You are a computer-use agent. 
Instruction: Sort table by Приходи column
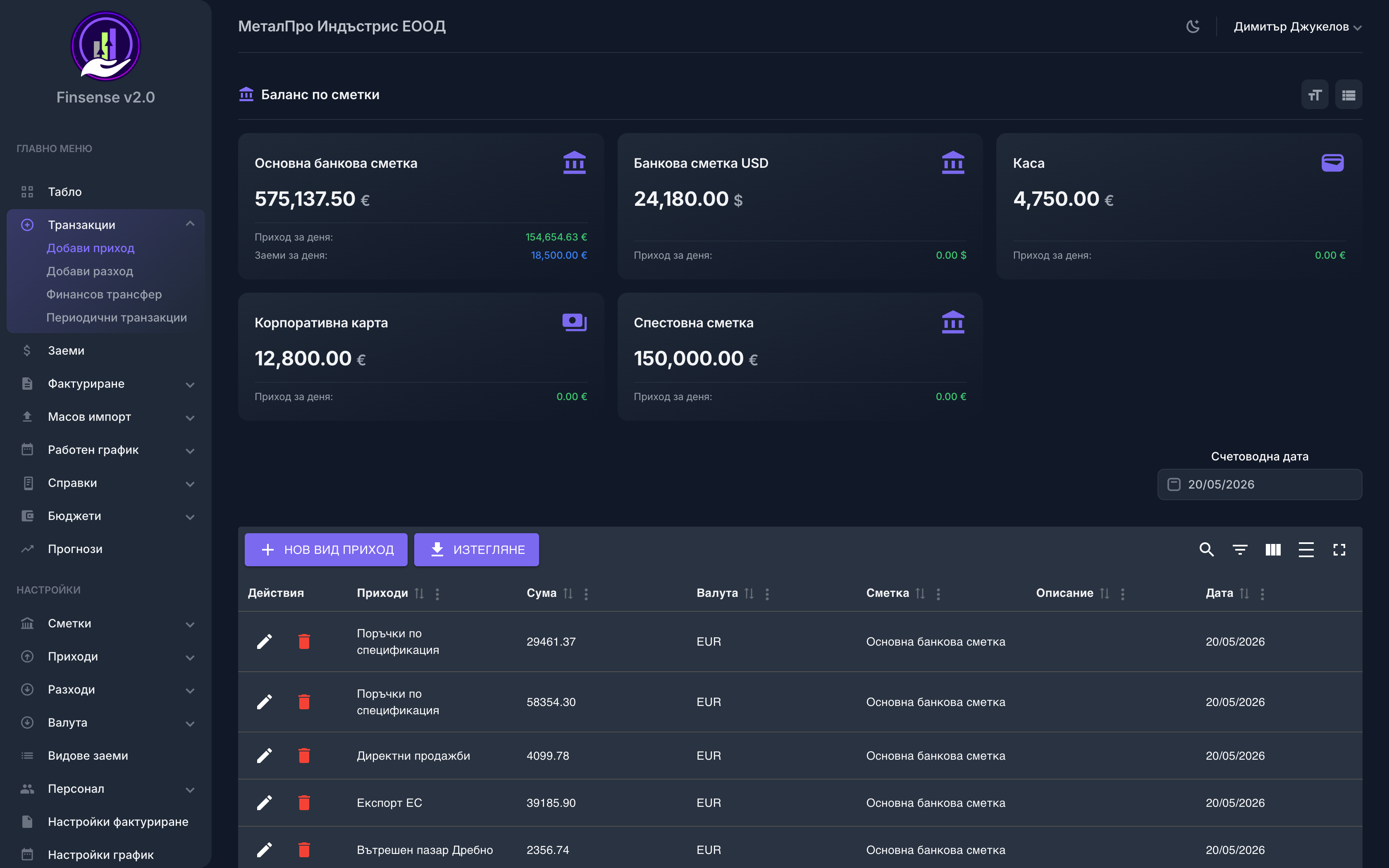[x=420, y=594]
